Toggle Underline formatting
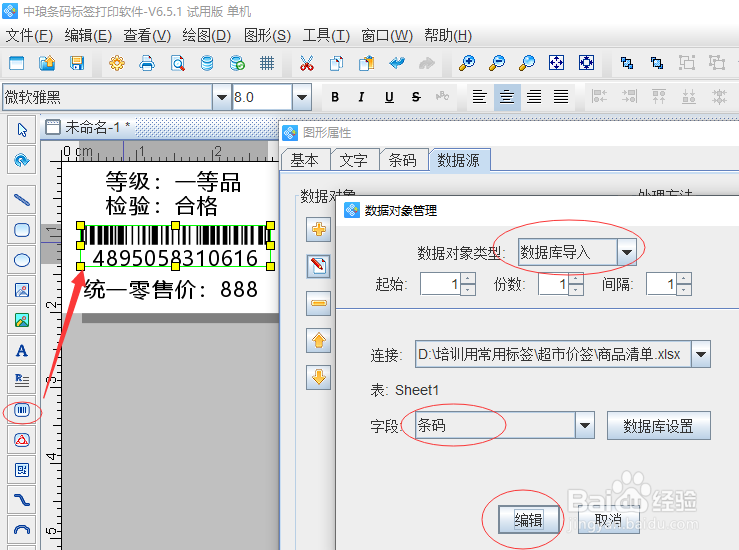 click(x=389, y=97)
